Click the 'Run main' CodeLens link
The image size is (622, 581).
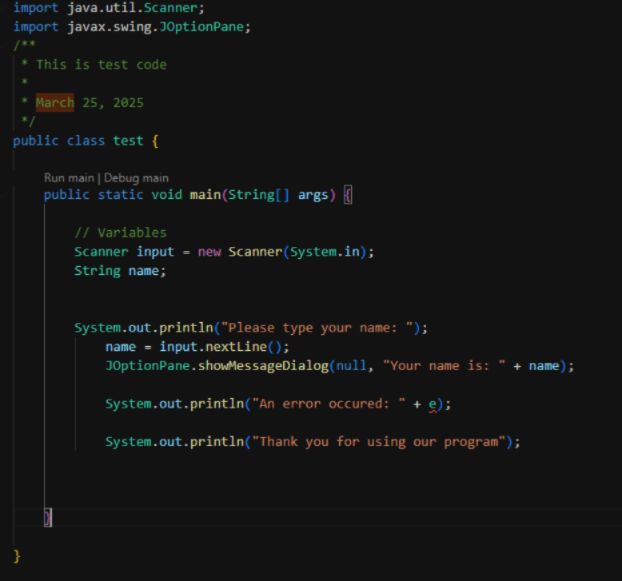point(69,178)
